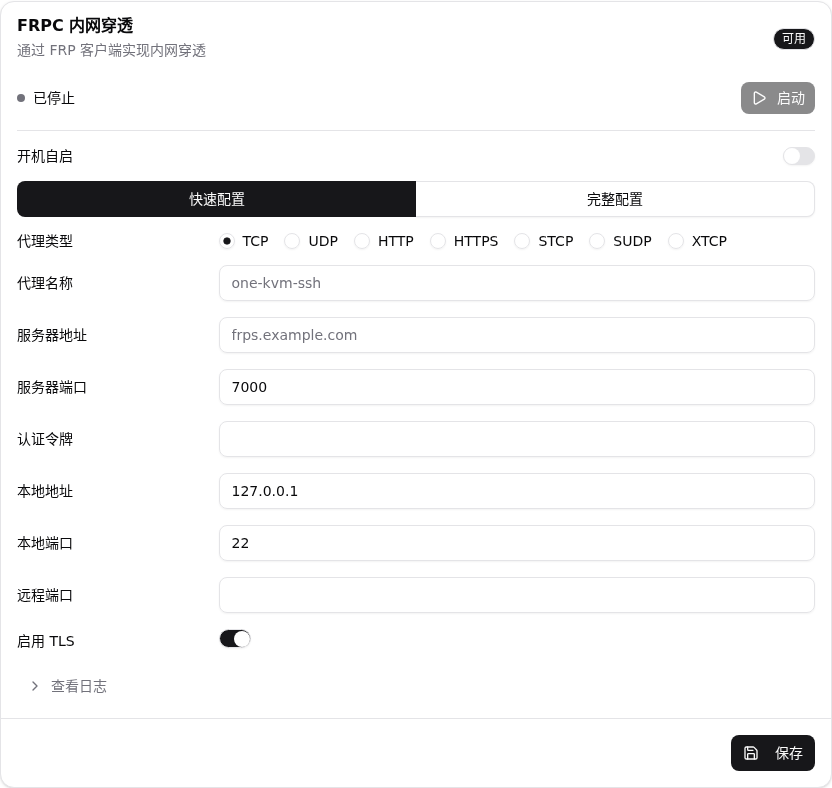
Task: Select the SUDP proxy type
Action: [x=597, y=241]
